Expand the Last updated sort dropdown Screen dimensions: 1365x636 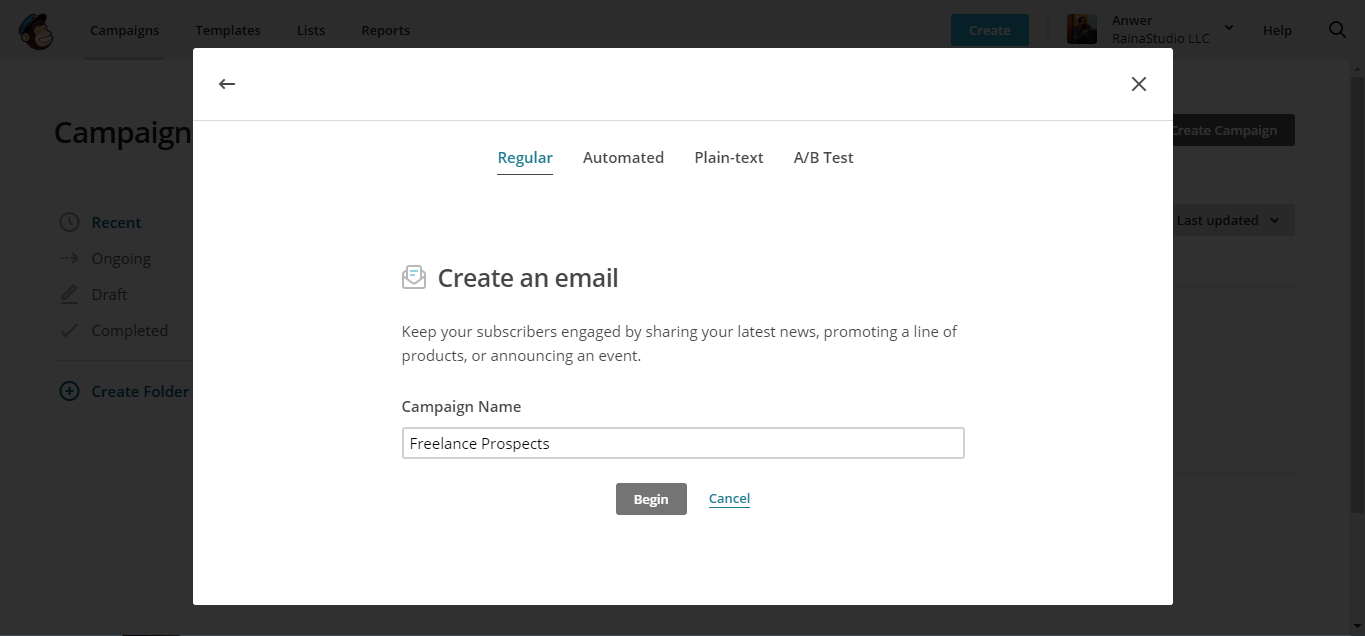1229,220
